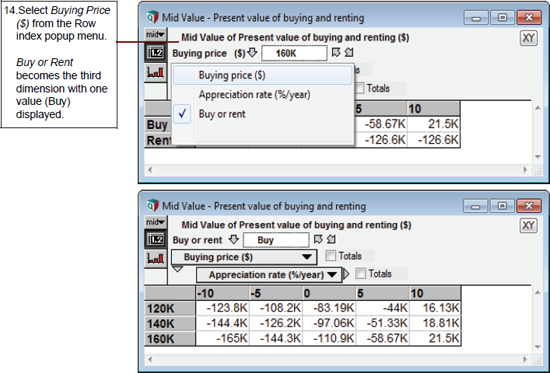550x373 pixels.
Task: Open the Buying price ($) row index dropdown
Action: coord(244,257)
